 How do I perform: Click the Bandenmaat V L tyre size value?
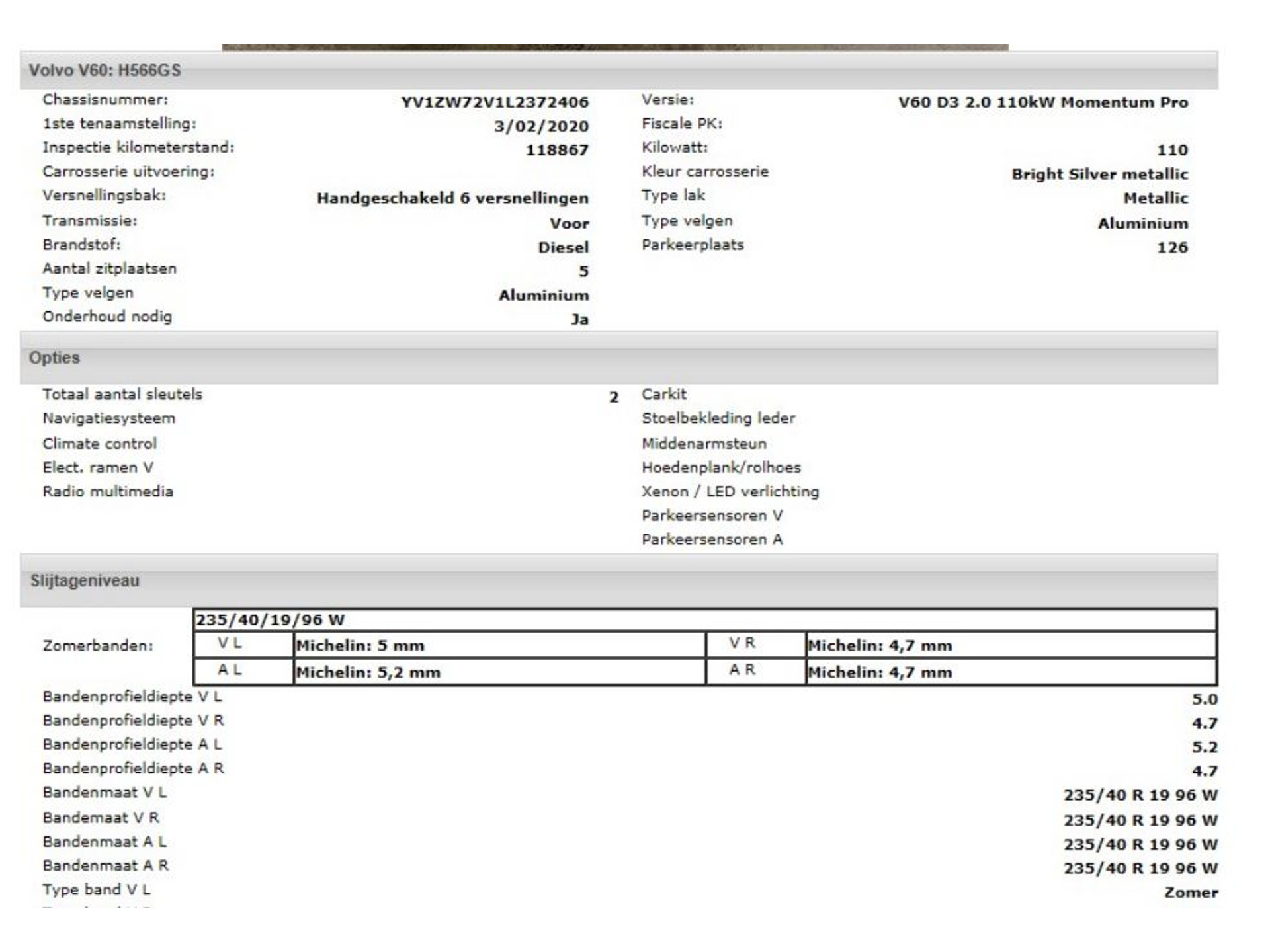1140,795
